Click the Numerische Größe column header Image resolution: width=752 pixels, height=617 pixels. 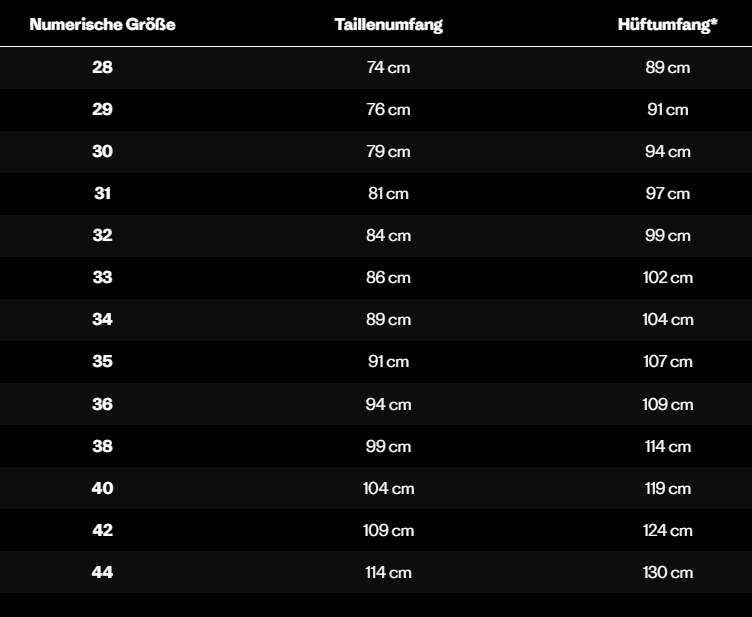[103, 25]
